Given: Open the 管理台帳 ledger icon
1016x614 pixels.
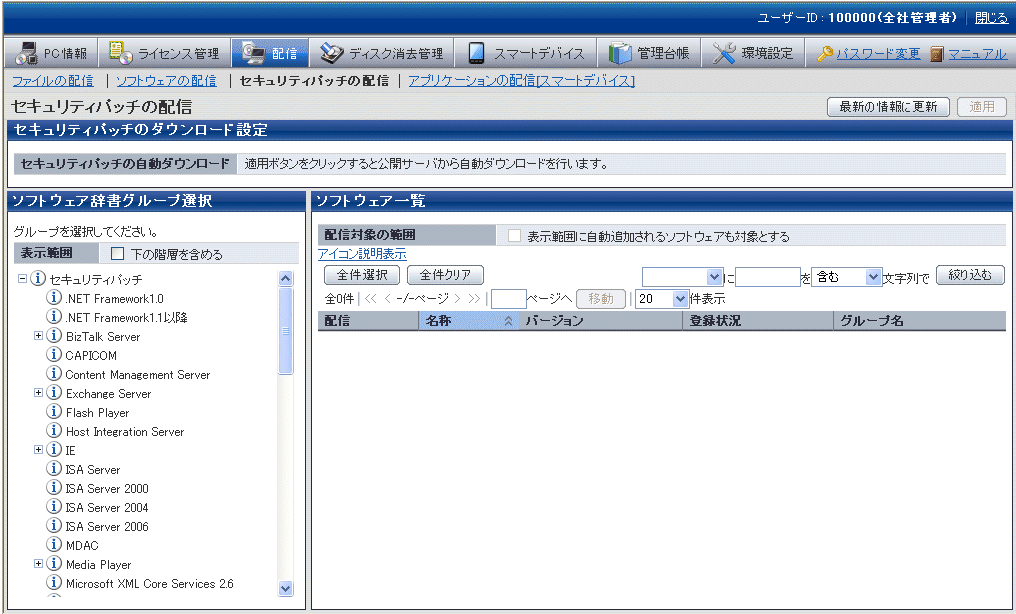Looking at the screenshot, I should point(620,53).
